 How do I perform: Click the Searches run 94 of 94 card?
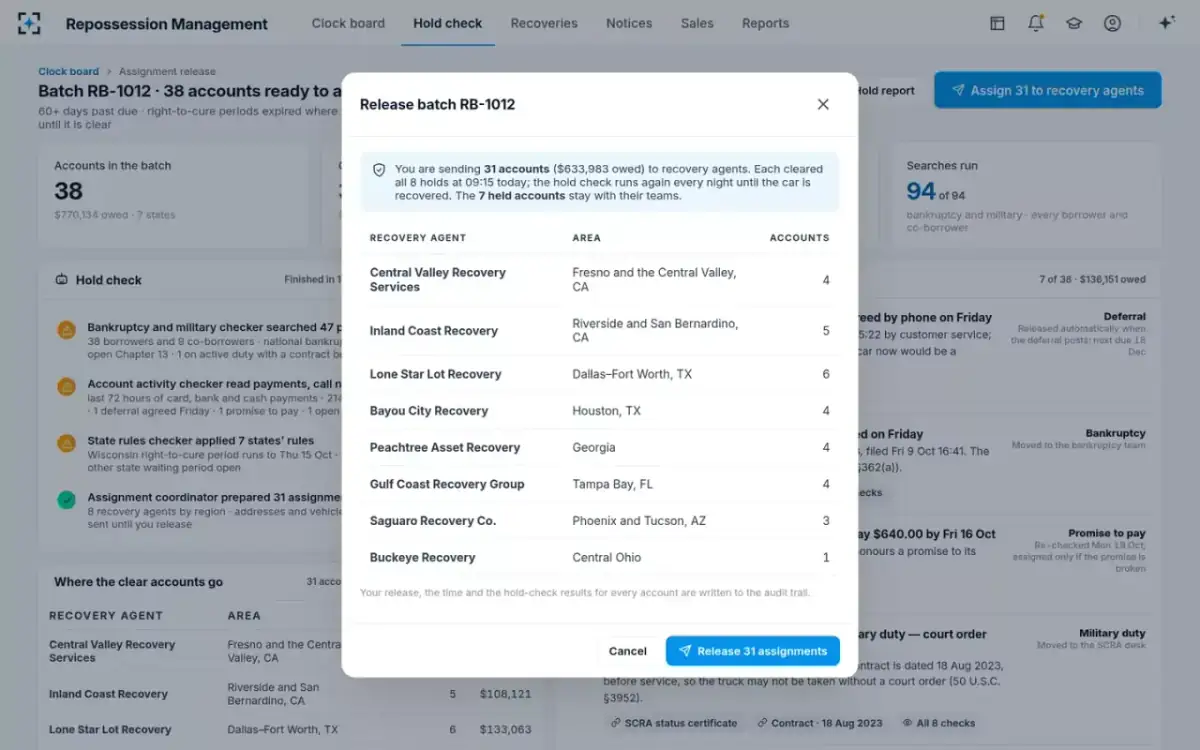coord(1027,196)
